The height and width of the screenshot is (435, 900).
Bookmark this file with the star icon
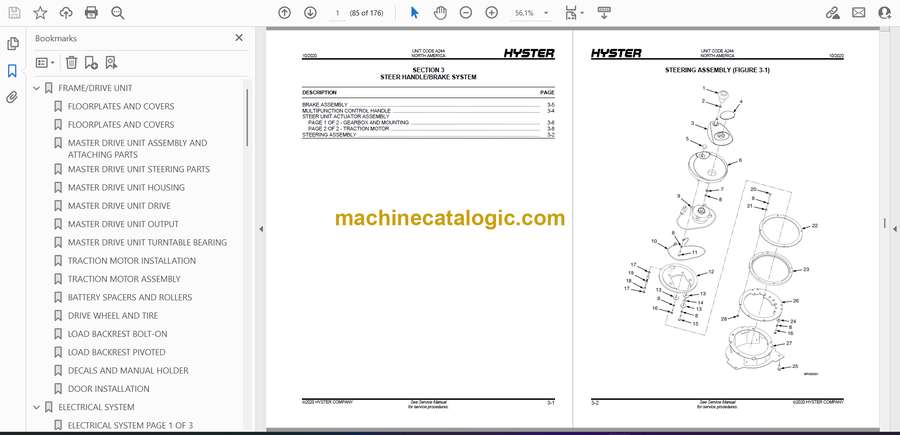[x=40, y=13]
